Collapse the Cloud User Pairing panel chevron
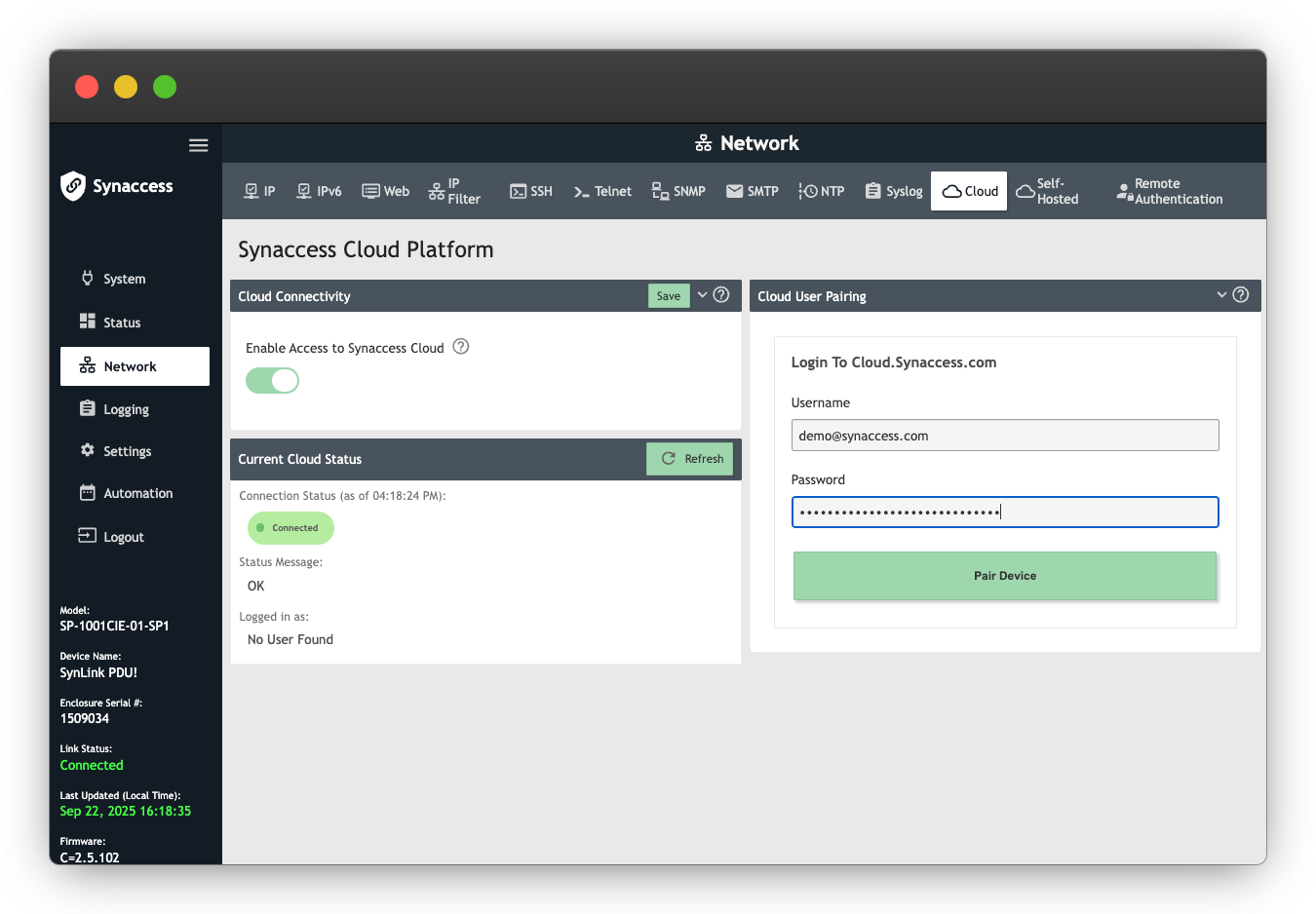1316x914 pixels. click(x=1221, y=295)
